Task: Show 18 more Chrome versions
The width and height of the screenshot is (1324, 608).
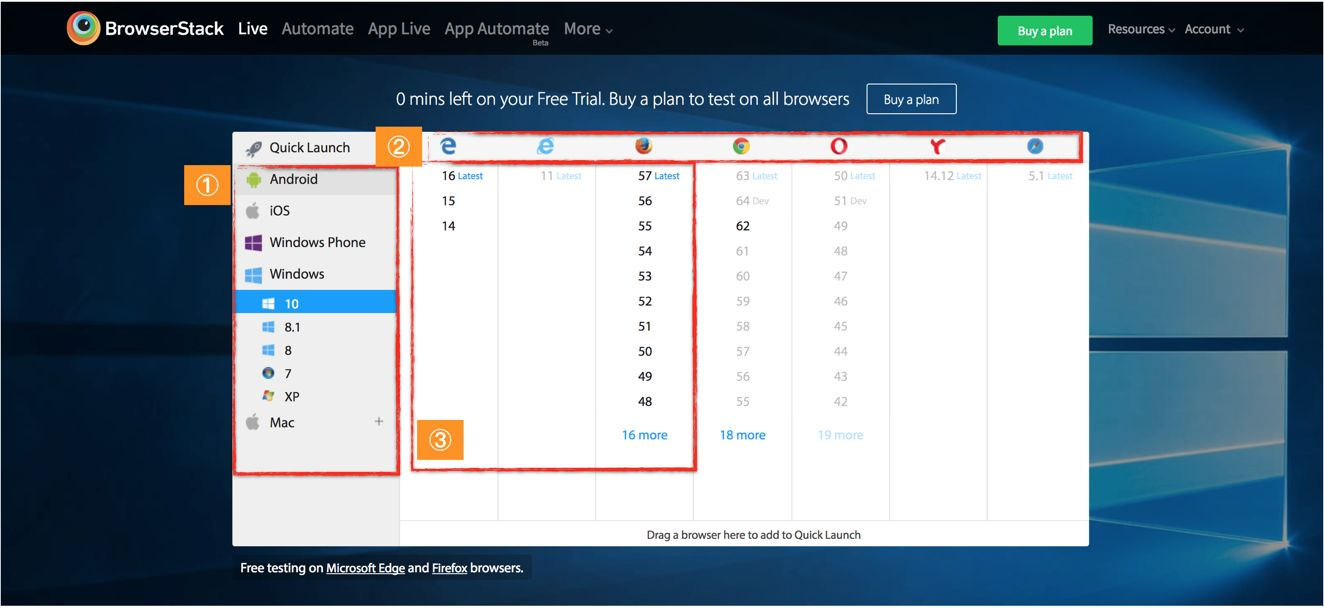Action: pos(742,435)
